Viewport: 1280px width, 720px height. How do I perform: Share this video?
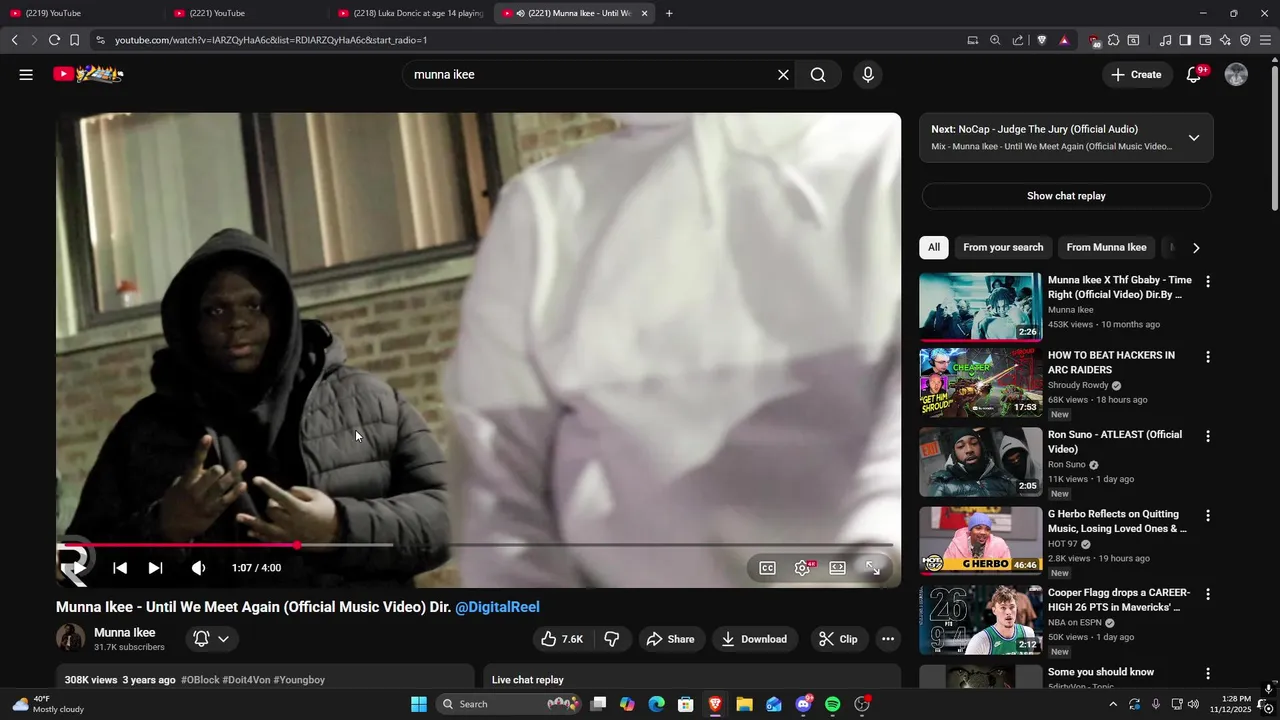pyautogui.click(x=670, y=639)
